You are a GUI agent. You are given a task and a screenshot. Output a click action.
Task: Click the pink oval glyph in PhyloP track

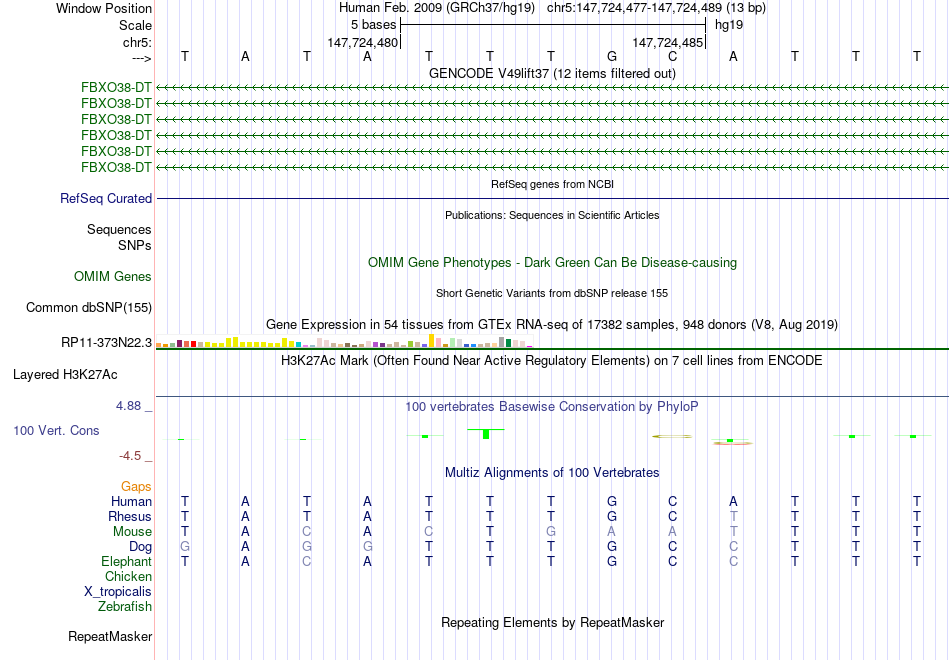click(732, 444)
